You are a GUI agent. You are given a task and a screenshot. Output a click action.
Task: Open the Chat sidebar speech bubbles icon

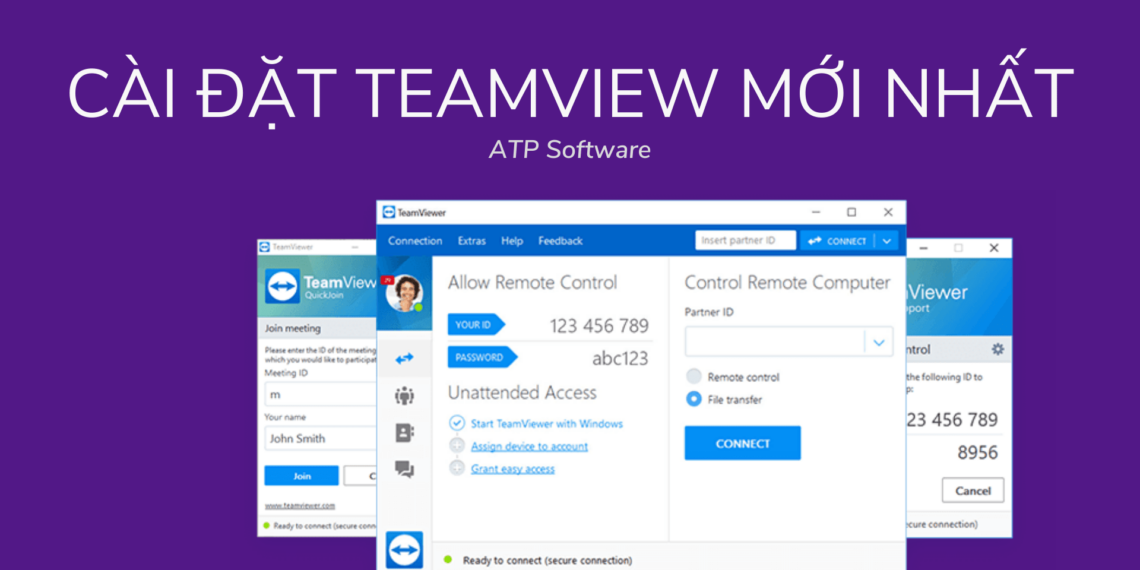[x=404, y=468]
